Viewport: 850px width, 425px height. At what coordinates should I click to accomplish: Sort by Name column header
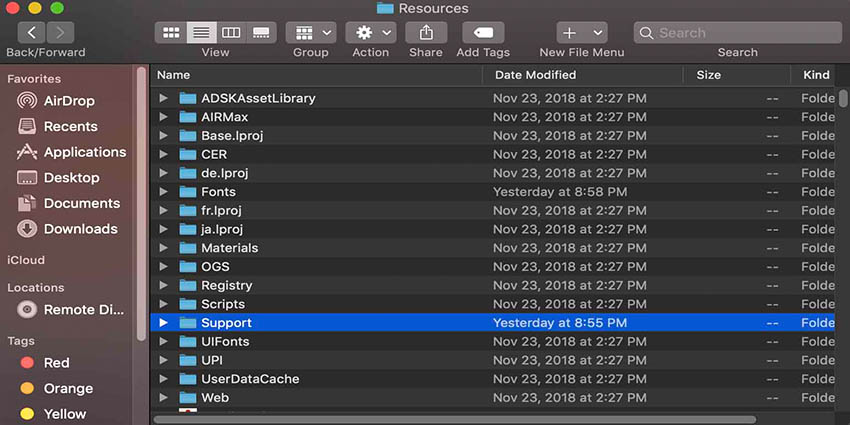pyautogui.click(x=173, y=75)
